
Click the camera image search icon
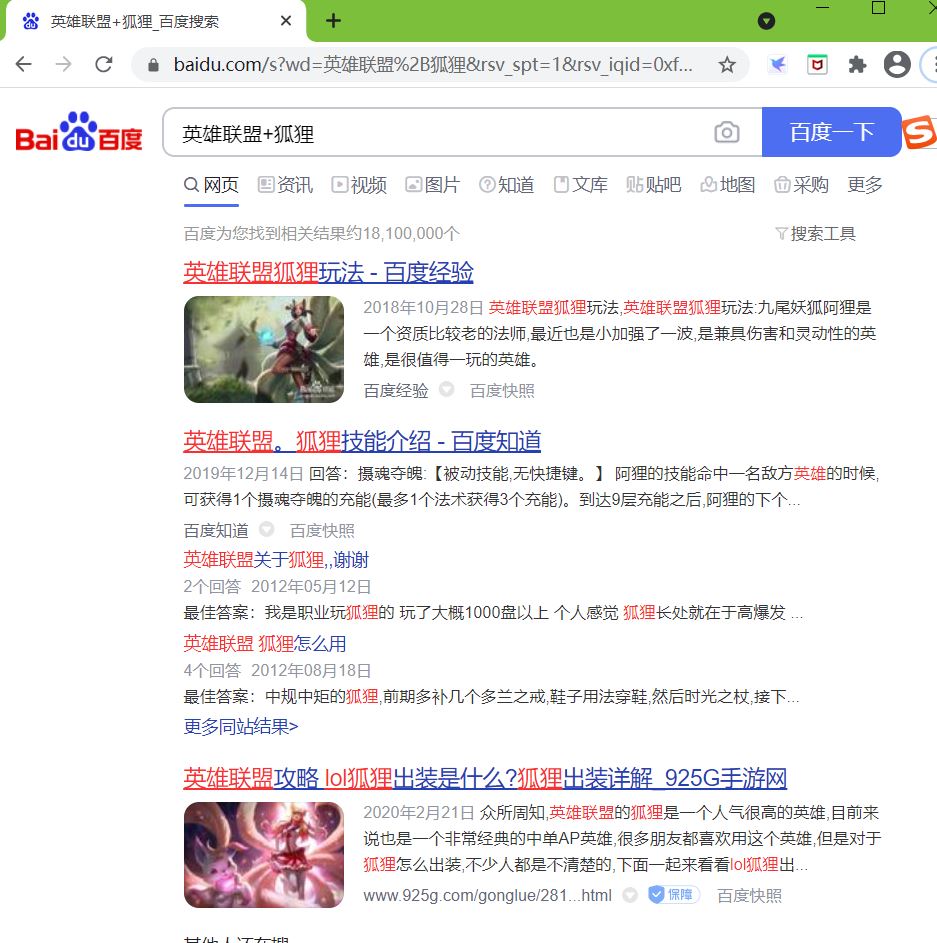tap(727, 132)
